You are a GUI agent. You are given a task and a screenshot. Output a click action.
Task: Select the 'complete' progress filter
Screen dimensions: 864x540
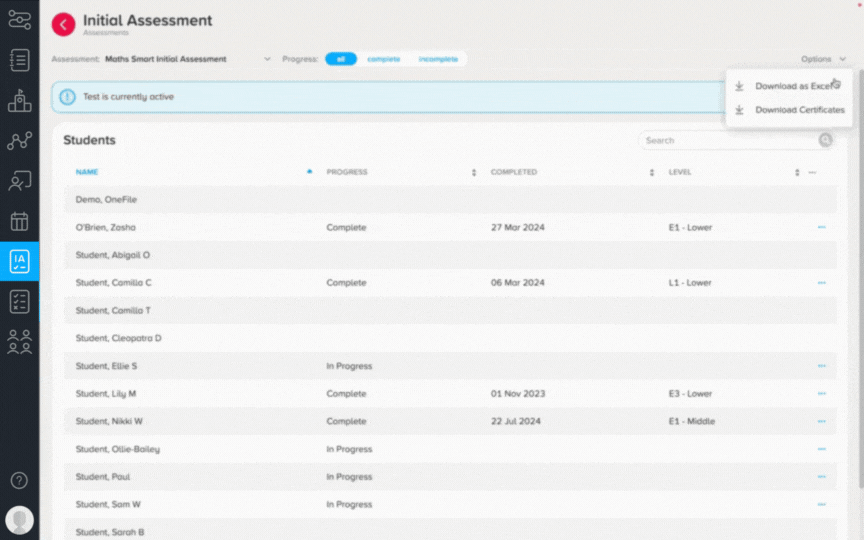click(x=384, y=59)
